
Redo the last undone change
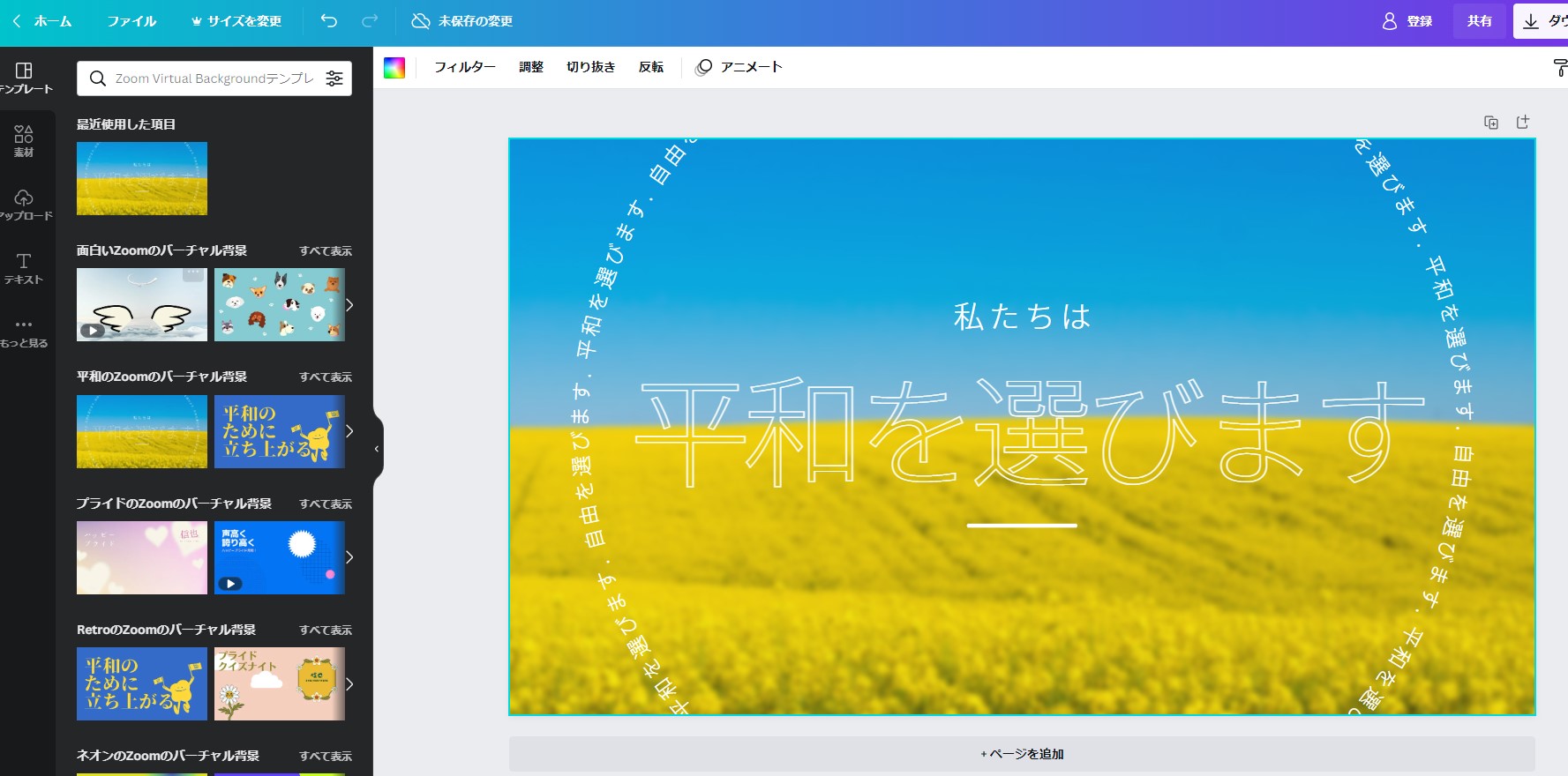pyautogui.click(x=371, y=20)
